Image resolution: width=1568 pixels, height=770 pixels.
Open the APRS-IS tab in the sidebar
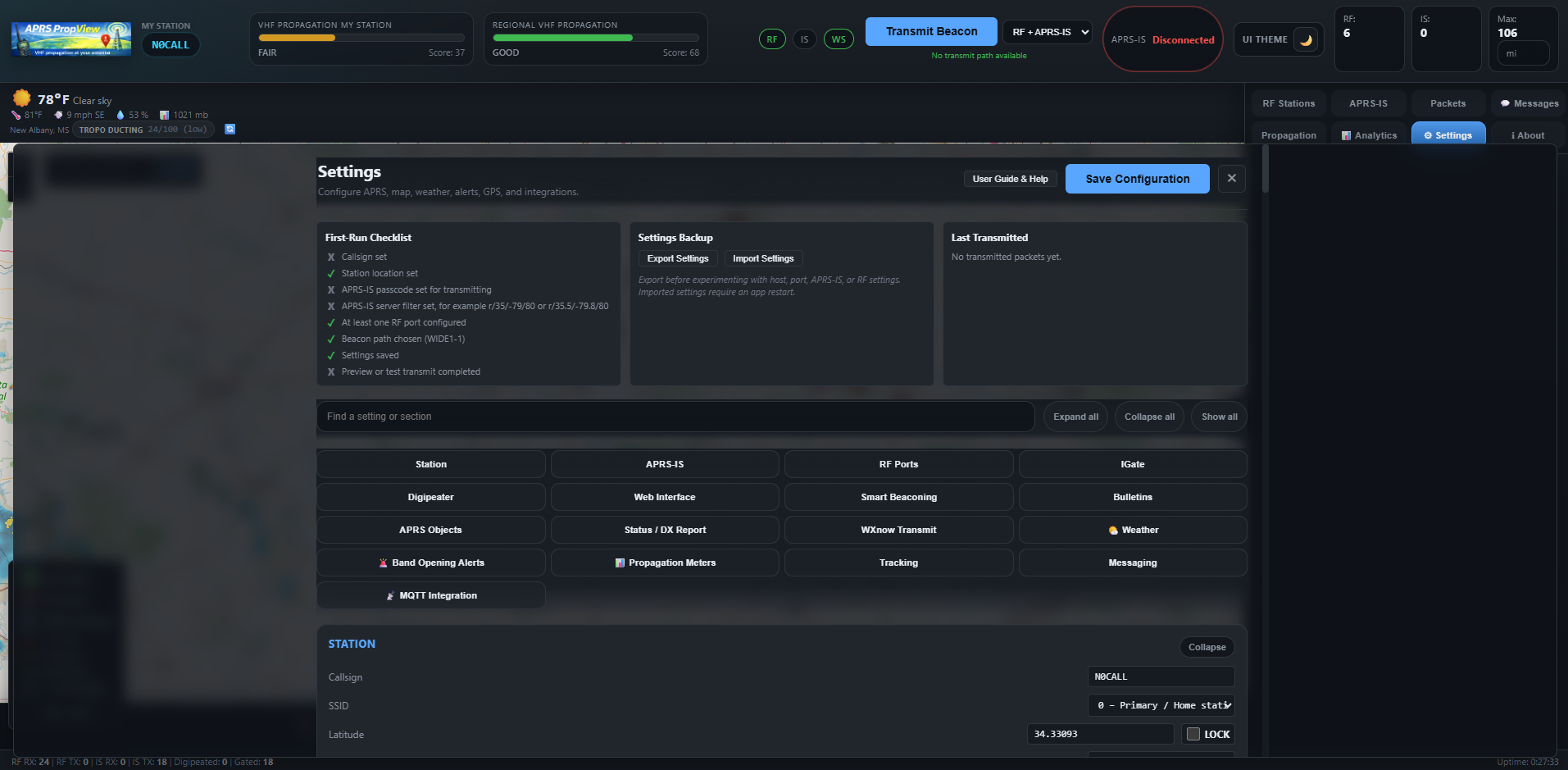[1369, 103]
